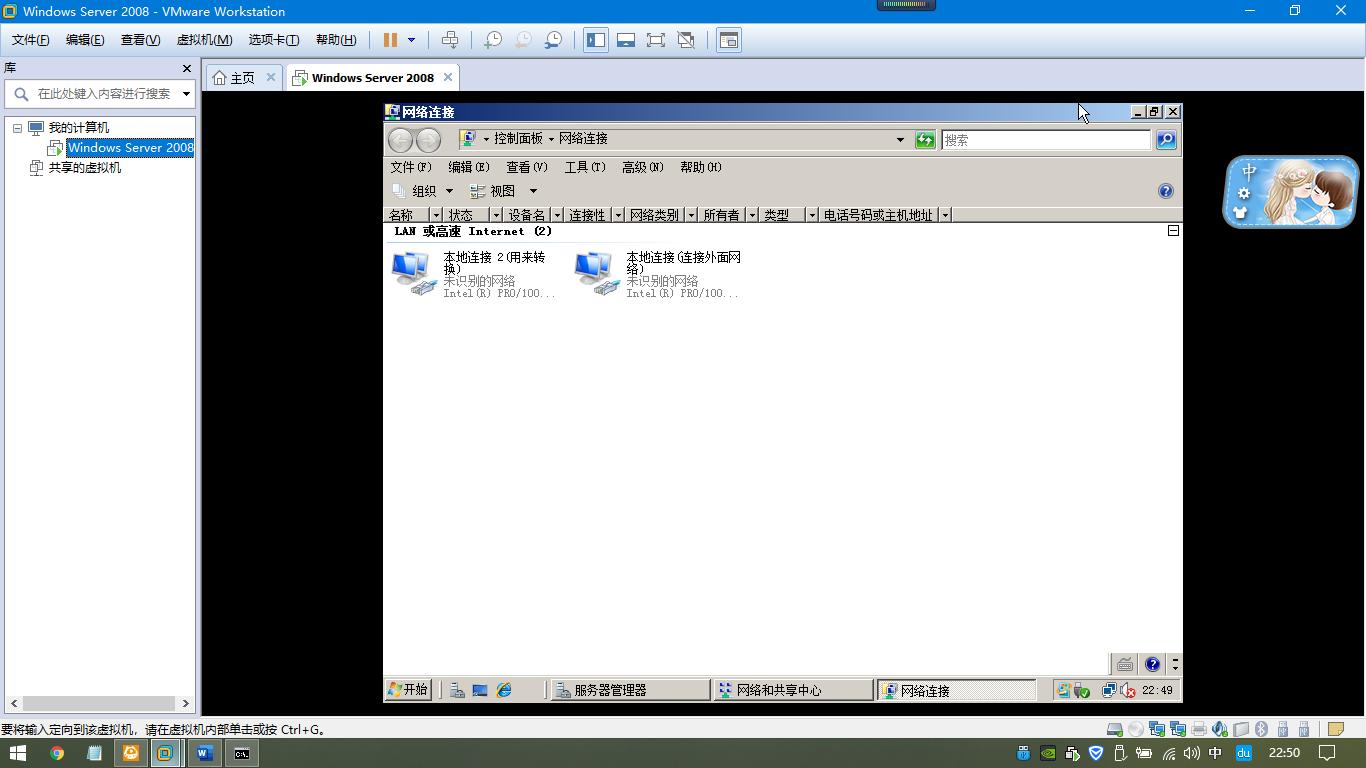Select the 本地连接 2 network adapter
The width and height of the screenshot is (1366, 768).
tap(473, 274)
